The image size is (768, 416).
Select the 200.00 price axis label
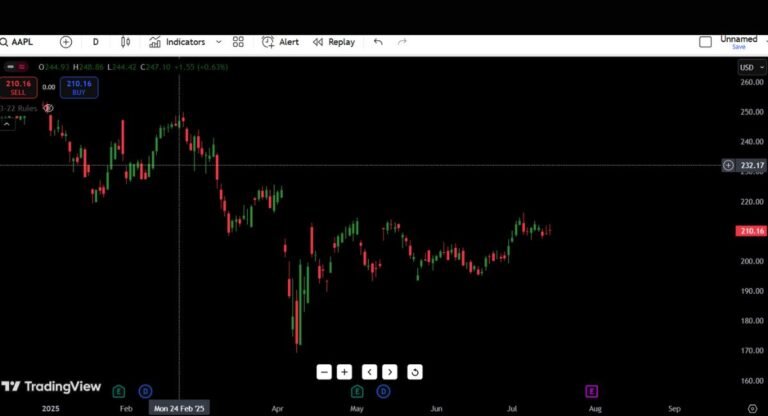point(752,262)
